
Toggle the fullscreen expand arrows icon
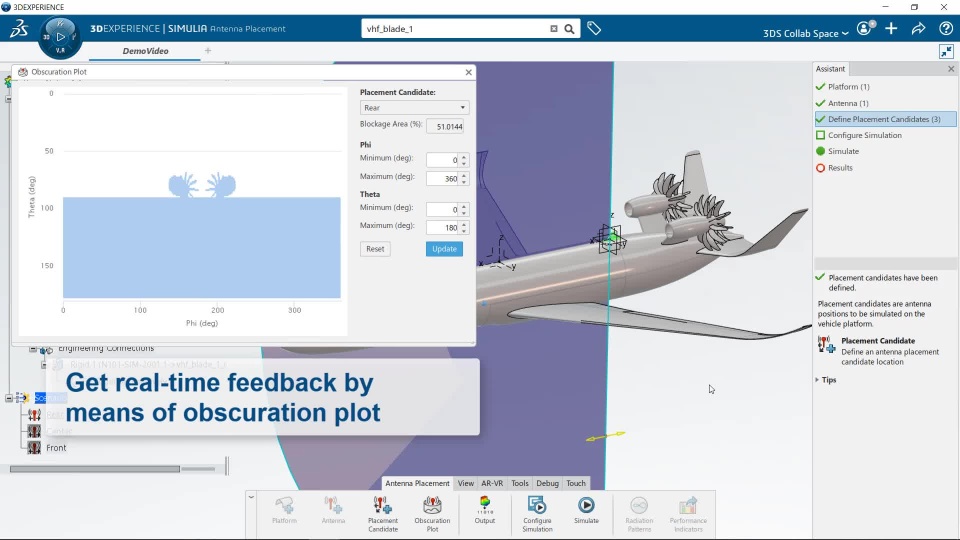click(x=947, y=51)
